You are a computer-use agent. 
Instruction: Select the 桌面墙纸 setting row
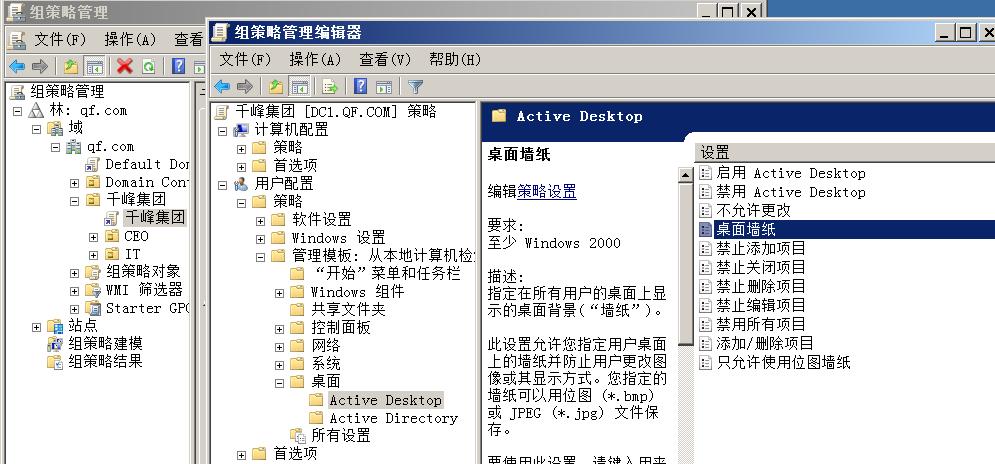[845, 229]
